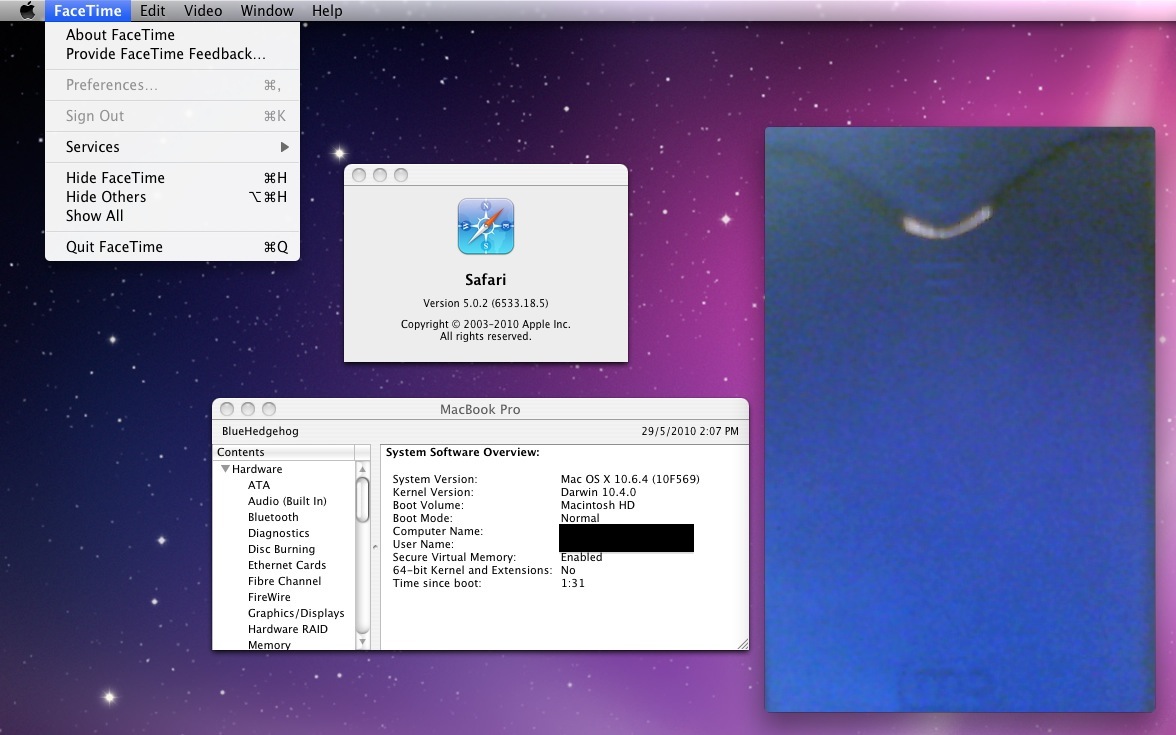Choose Quit FaceTime

[x=172, y=247]
